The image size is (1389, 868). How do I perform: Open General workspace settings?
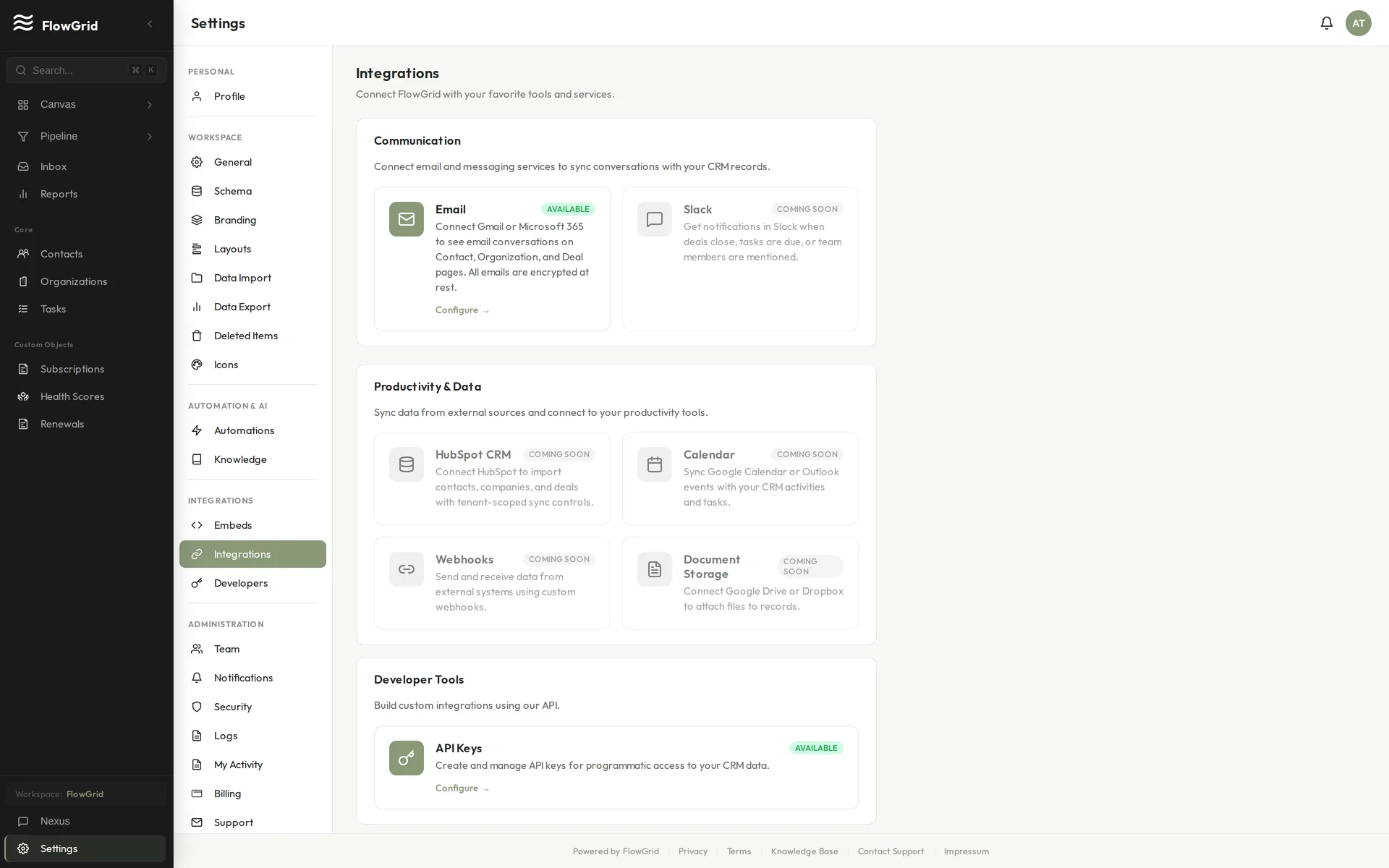pyautogui.click(x=252, y=162)
